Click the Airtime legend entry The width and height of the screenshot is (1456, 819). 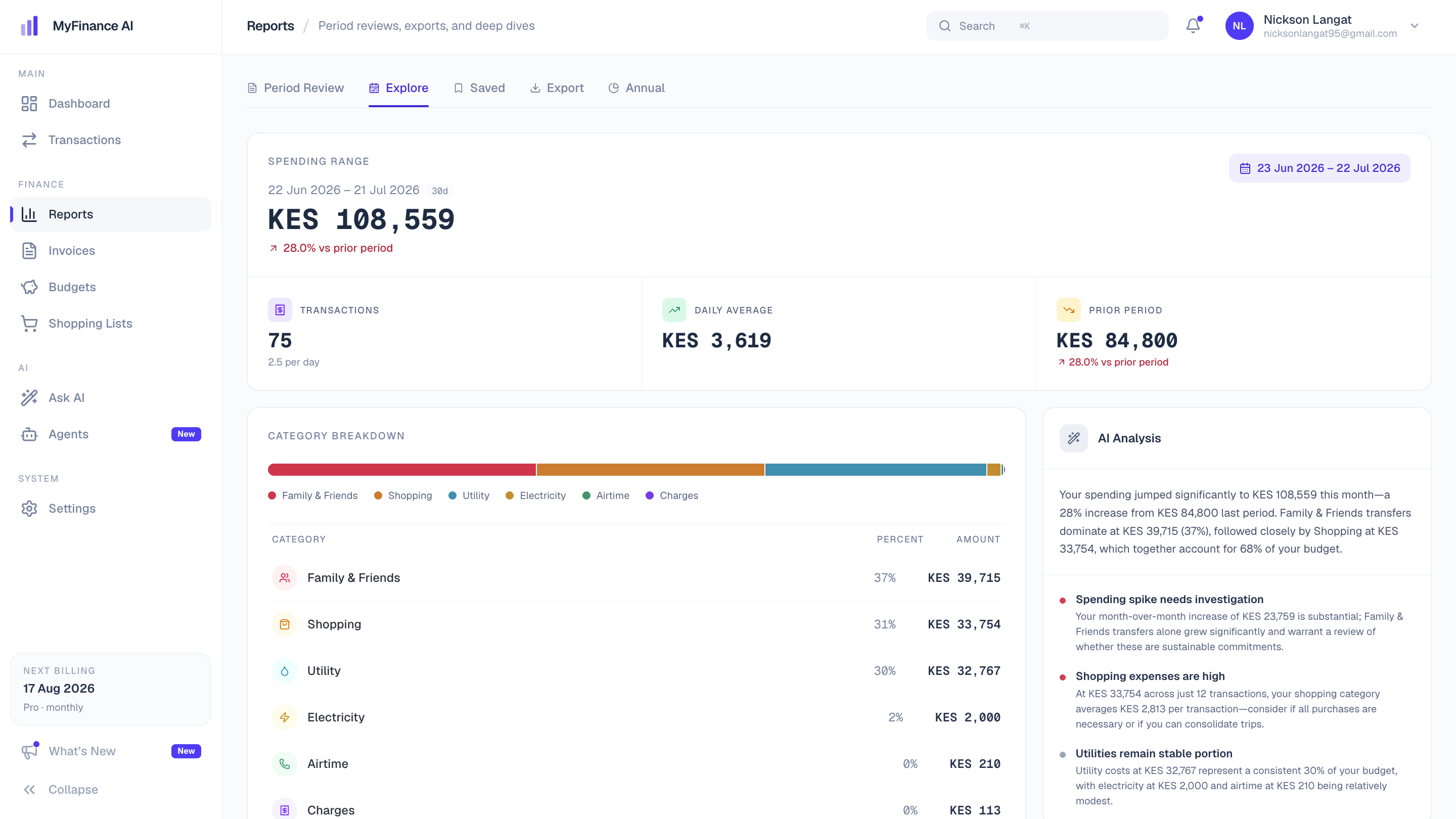(605, 495)
